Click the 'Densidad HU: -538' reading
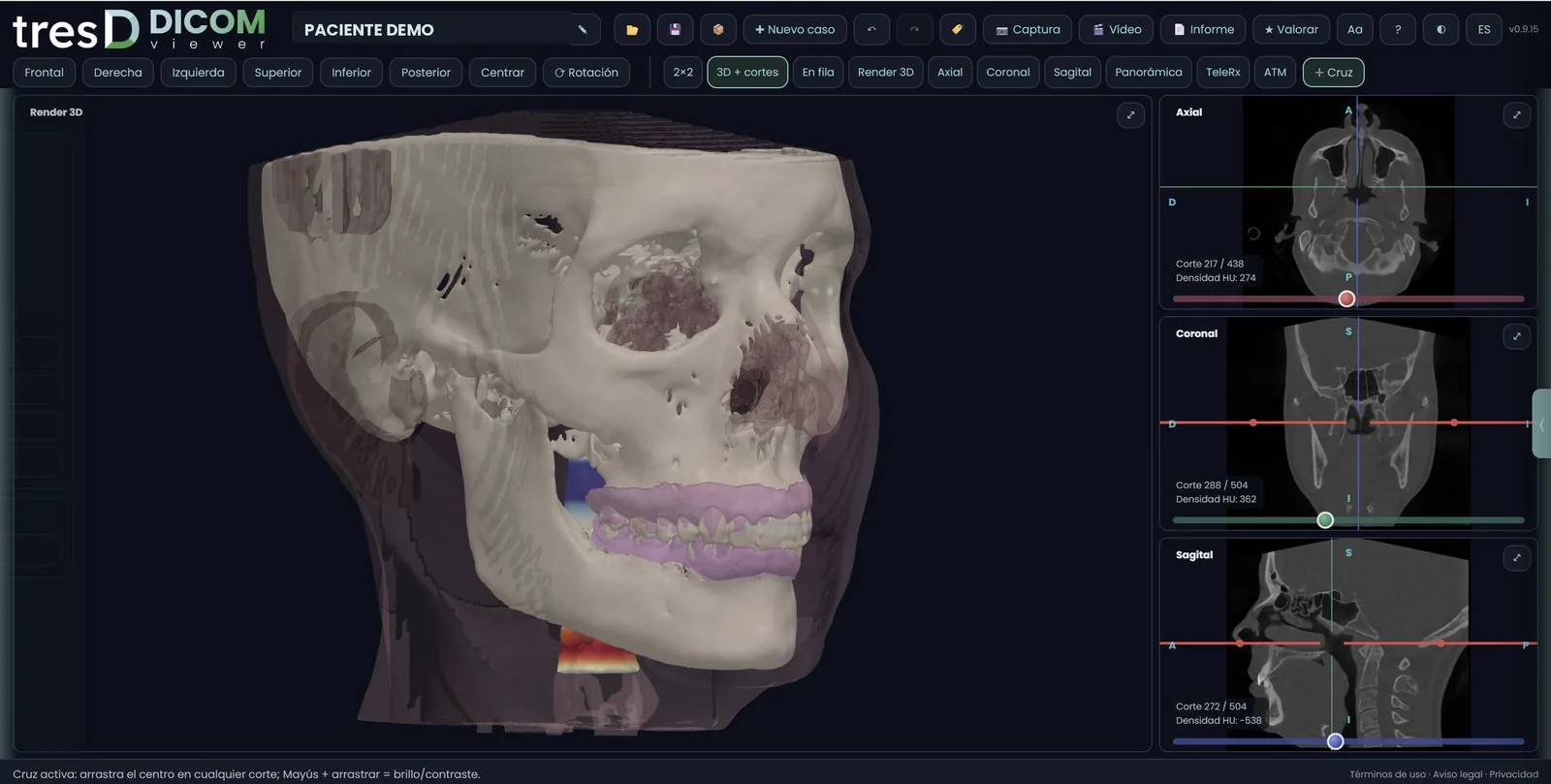The image size is (1551, 784). (1219, 720)
